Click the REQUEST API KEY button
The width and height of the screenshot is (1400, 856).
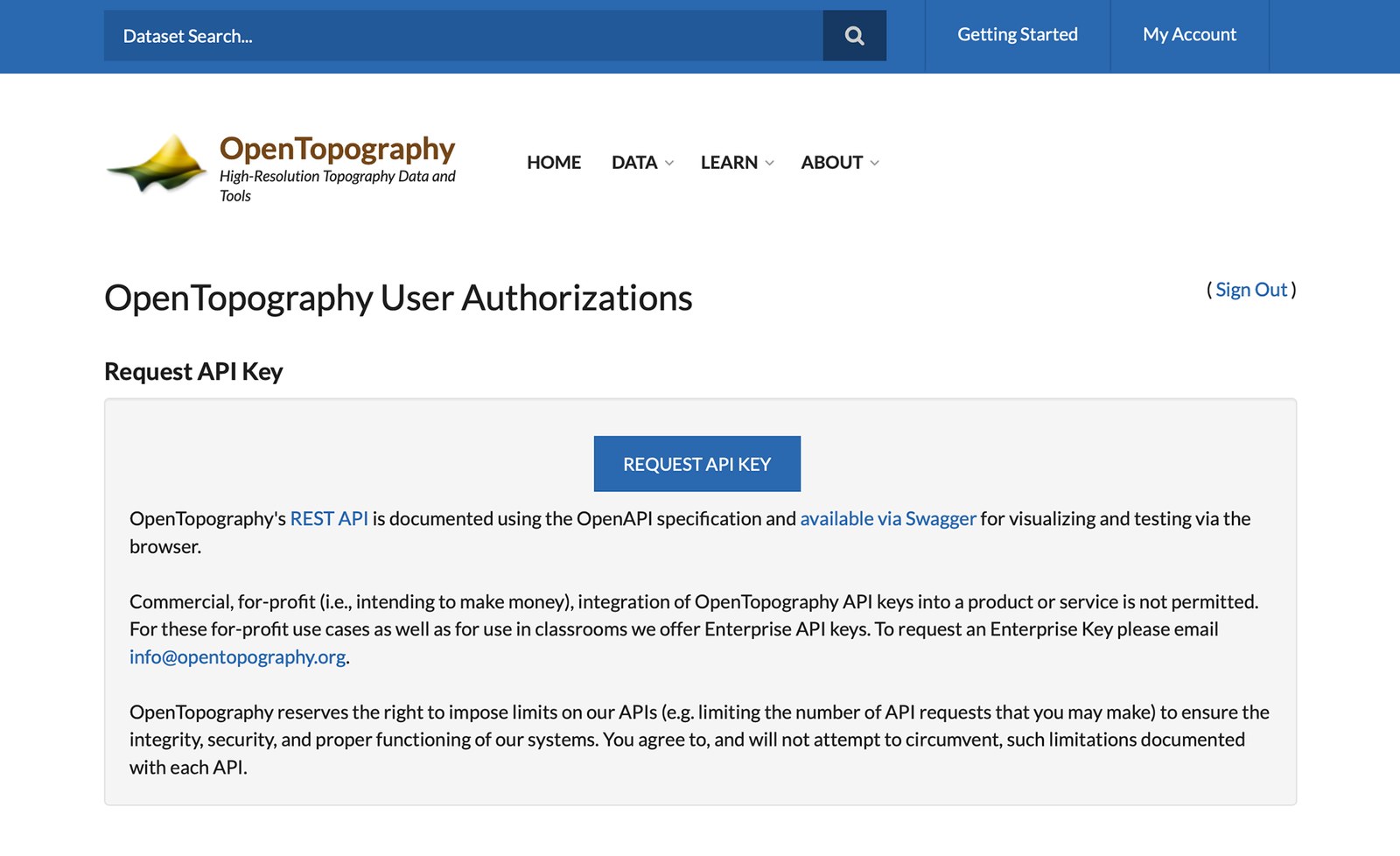(x=697, y=464)
